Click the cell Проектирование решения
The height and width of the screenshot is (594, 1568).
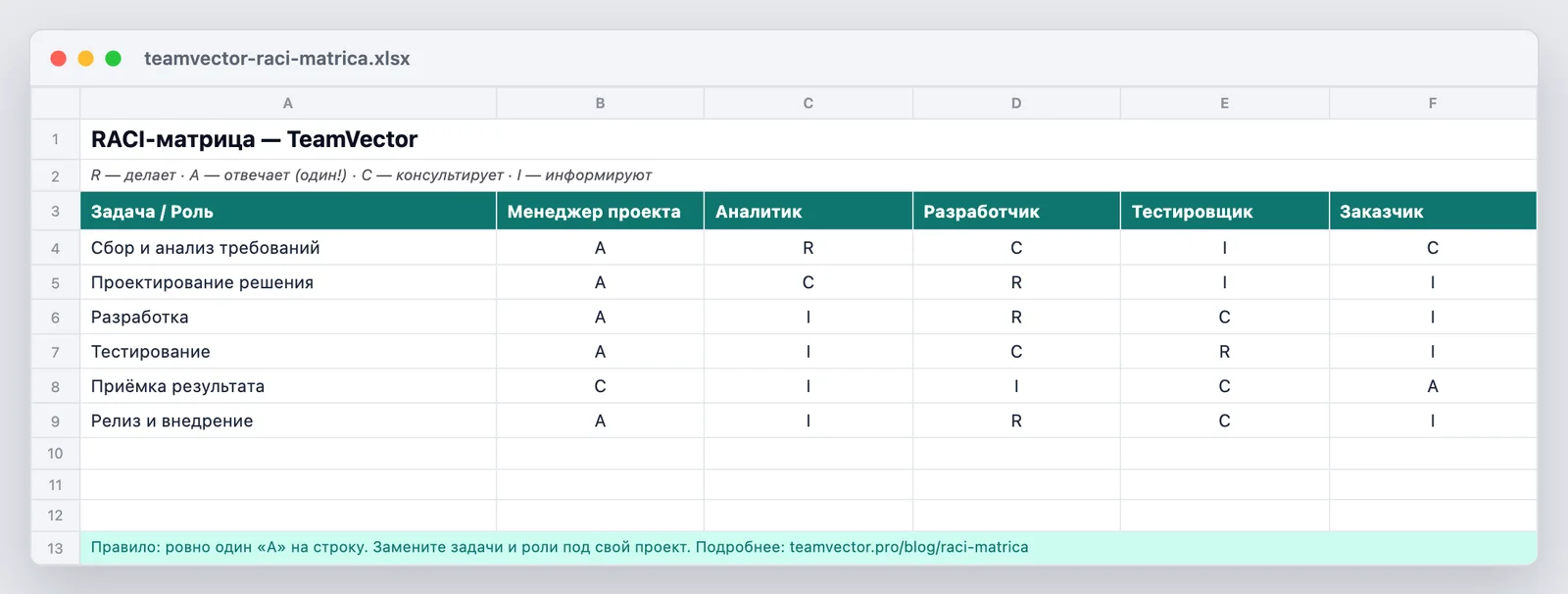coord(288,282)
